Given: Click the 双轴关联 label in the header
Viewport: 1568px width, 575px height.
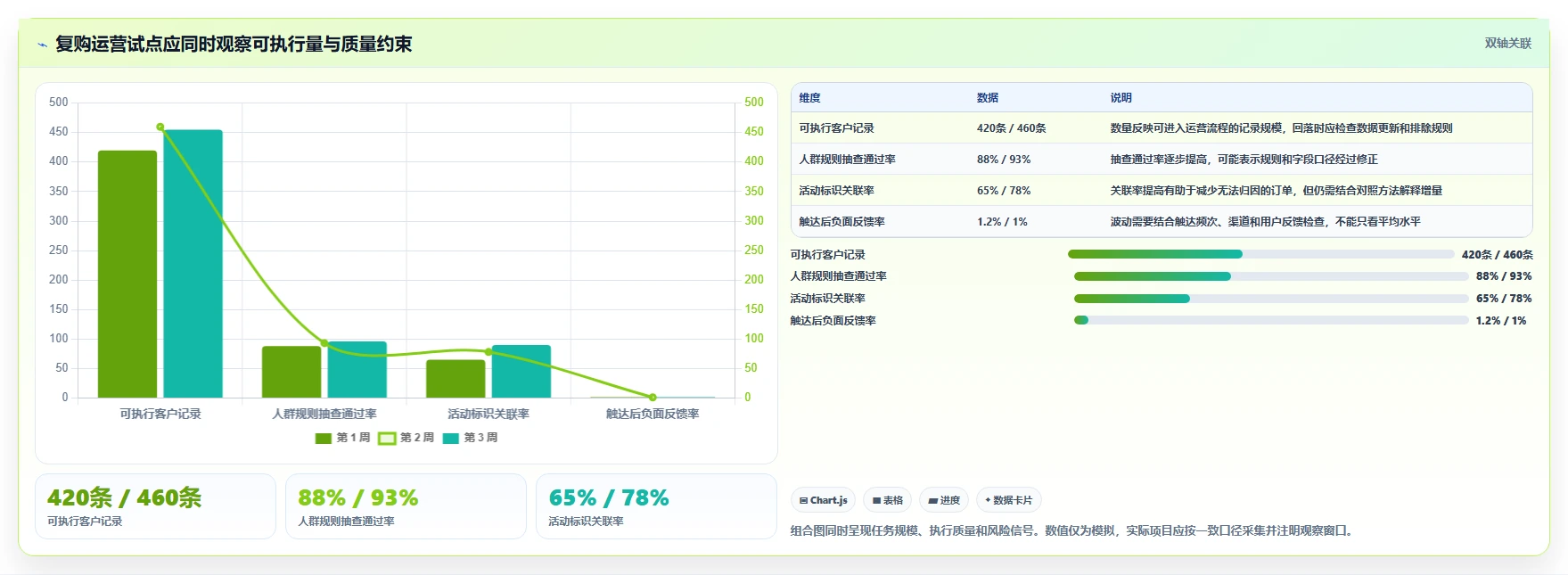Looking at the screenshot, I should (1507, 43).
